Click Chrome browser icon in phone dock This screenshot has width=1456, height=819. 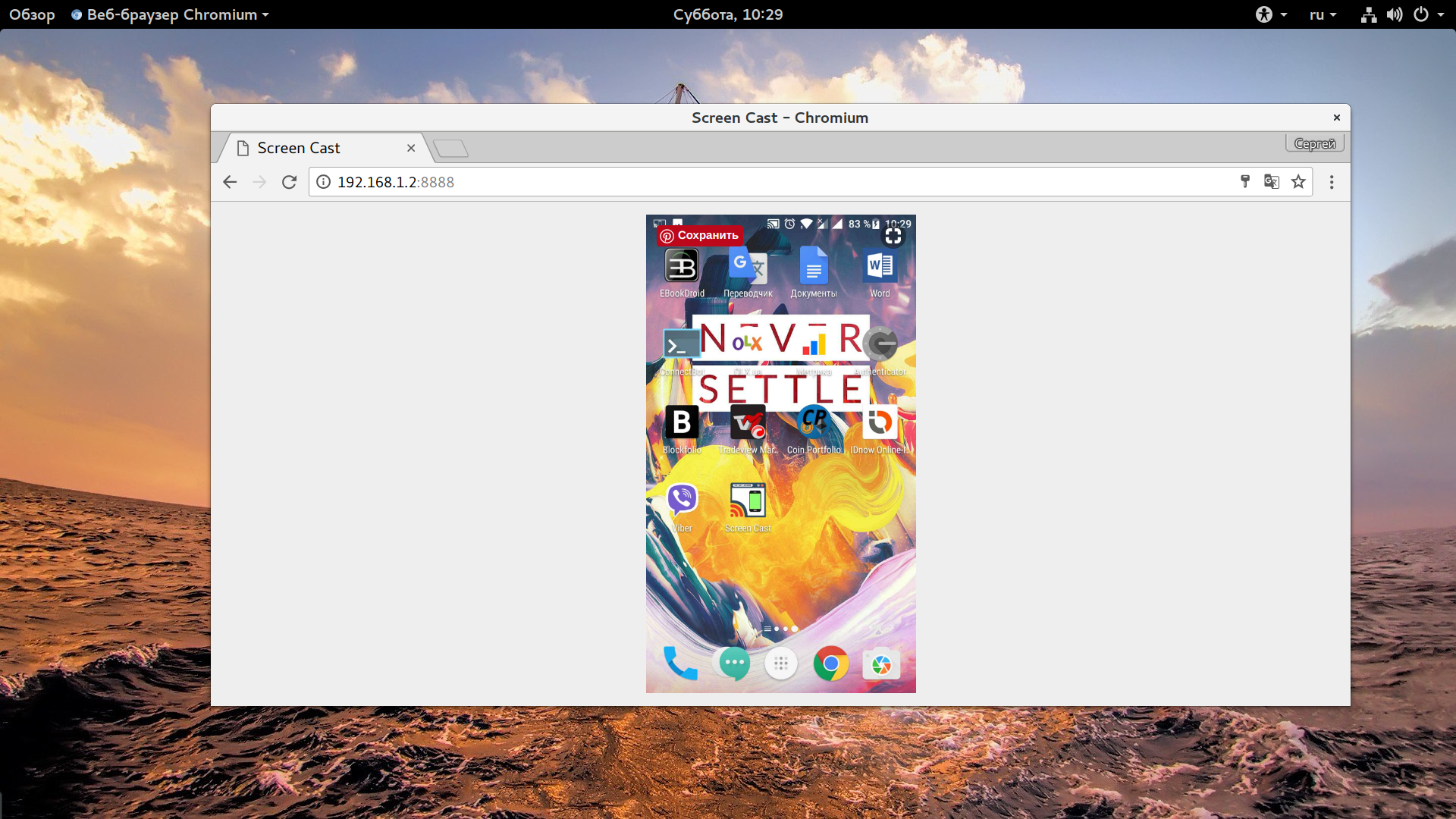[x=831, y=663]
